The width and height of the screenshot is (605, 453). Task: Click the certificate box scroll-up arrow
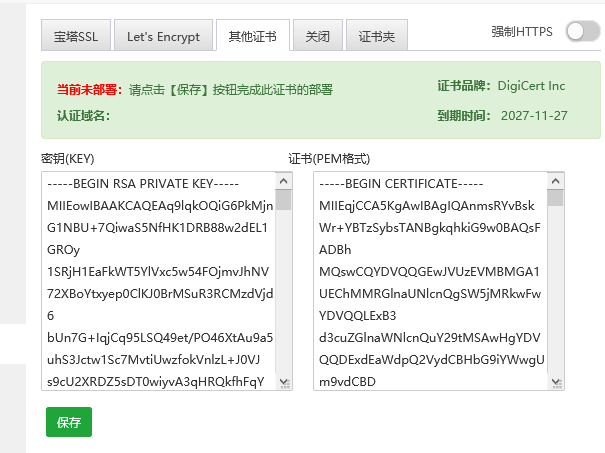coord(556,181)
